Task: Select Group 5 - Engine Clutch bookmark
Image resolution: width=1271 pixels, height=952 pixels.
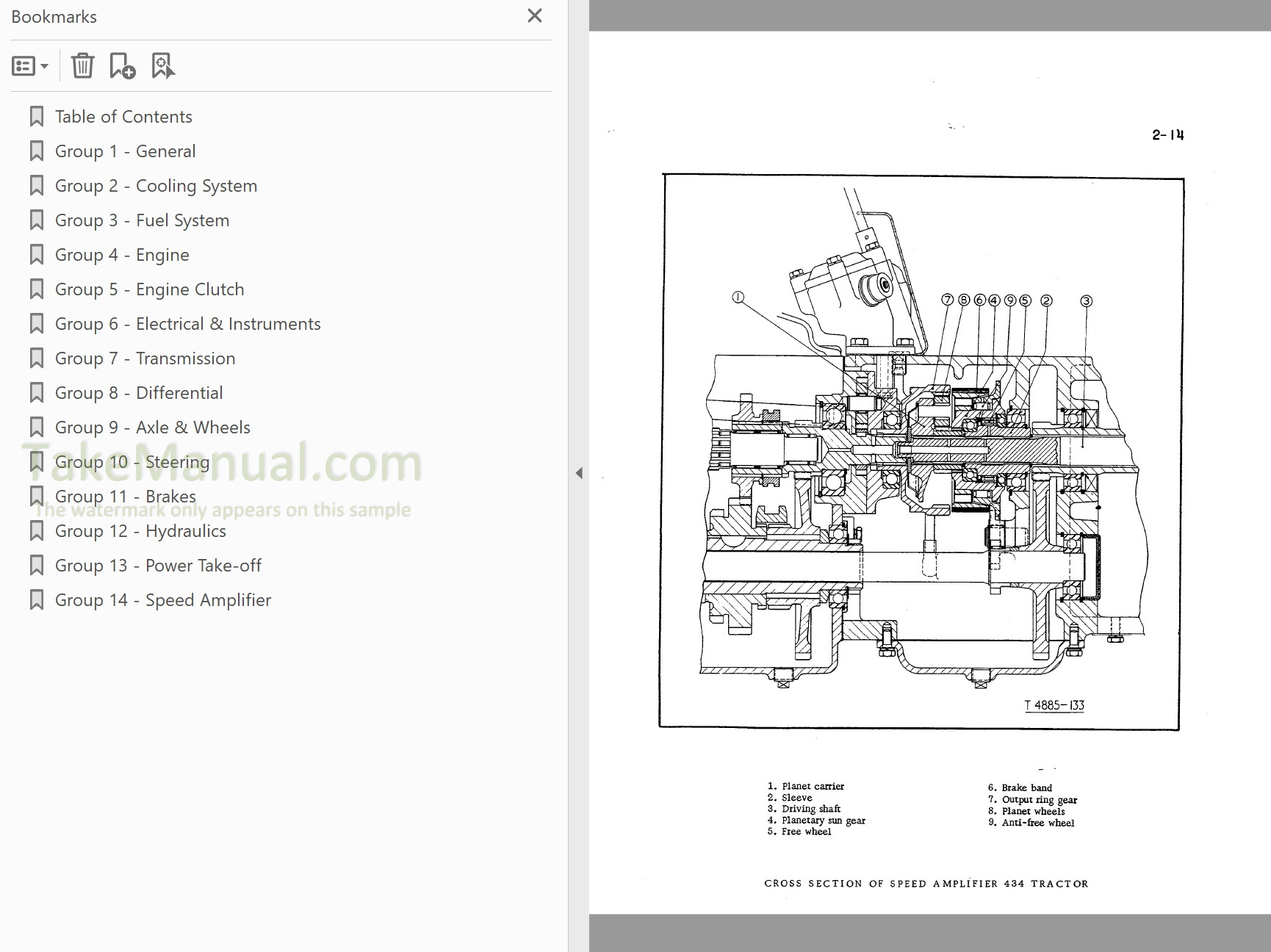Action: [x=150, y=289]
